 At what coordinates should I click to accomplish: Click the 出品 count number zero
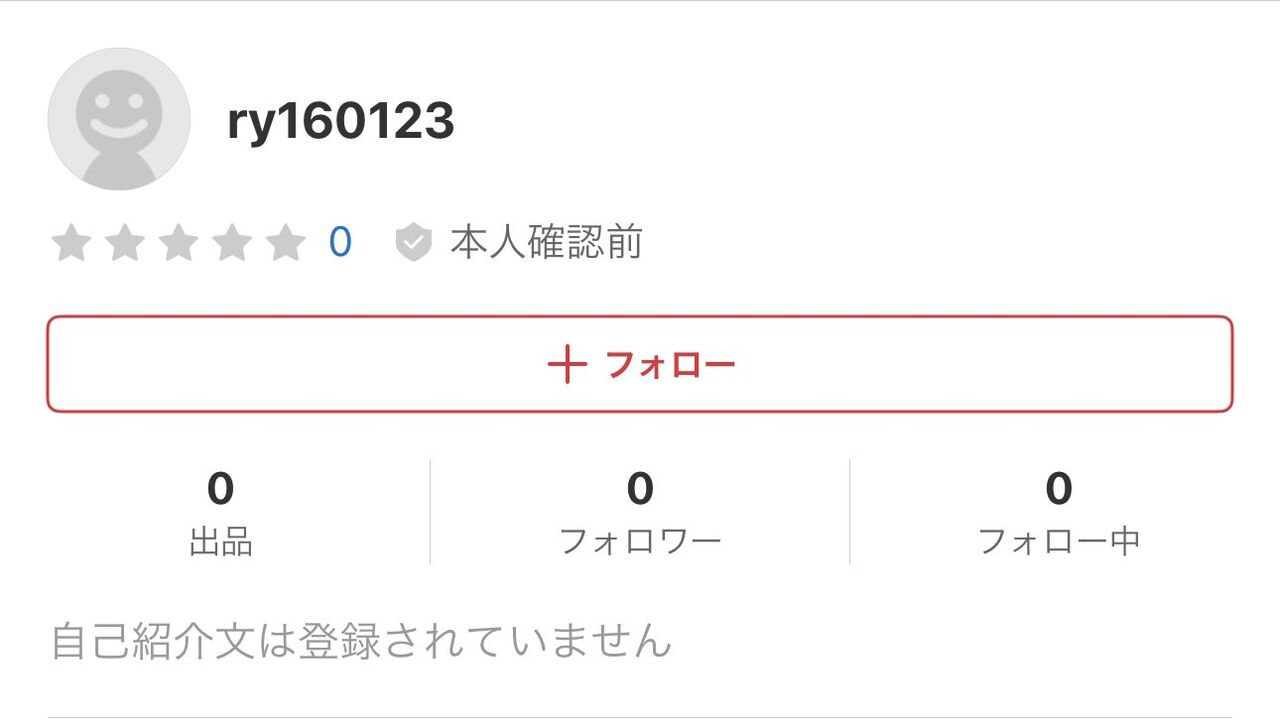coord(221,489)
